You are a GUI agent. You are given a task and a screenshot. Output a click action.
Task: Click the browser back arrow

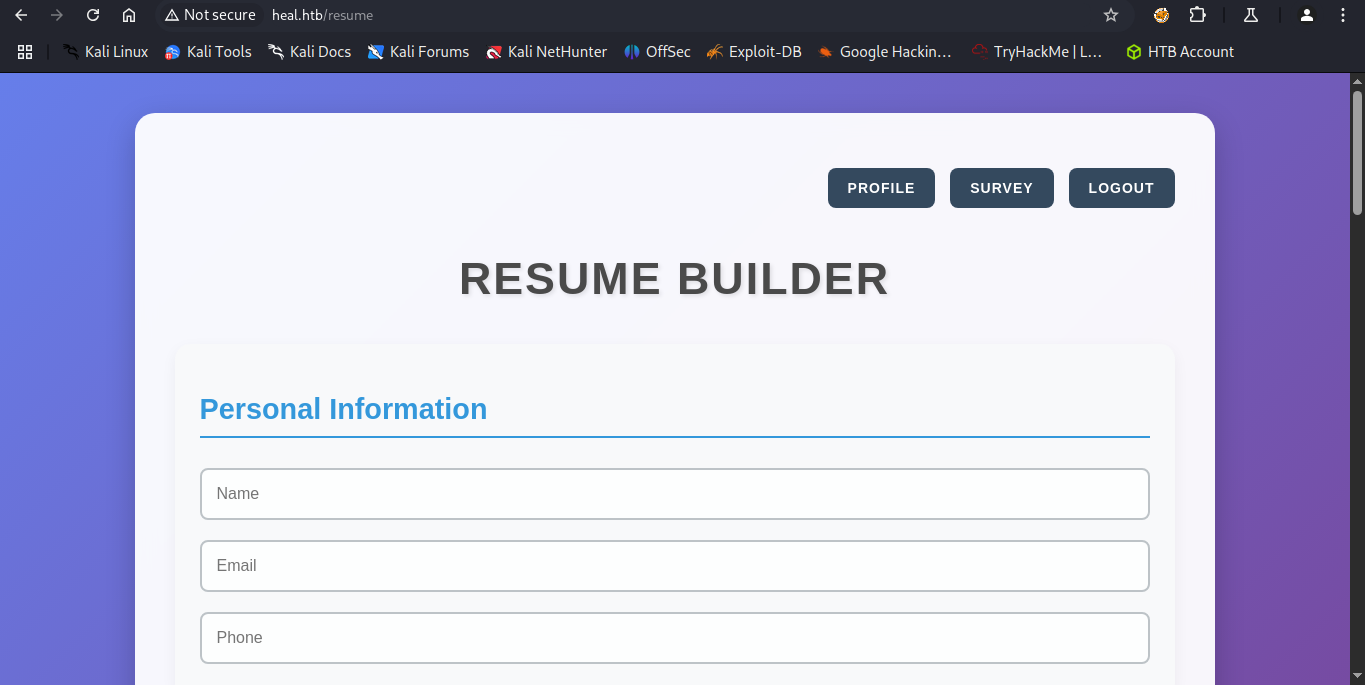click(x=21, y=15)
